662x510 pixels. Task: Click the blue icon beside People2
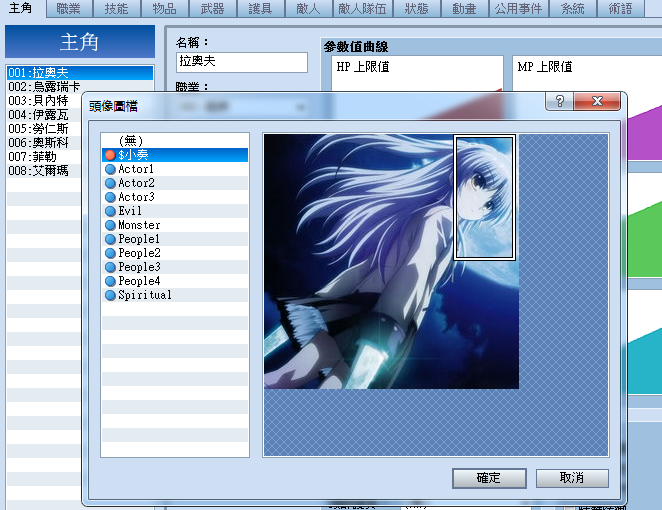pyautogui.click(x=110, y=253)
